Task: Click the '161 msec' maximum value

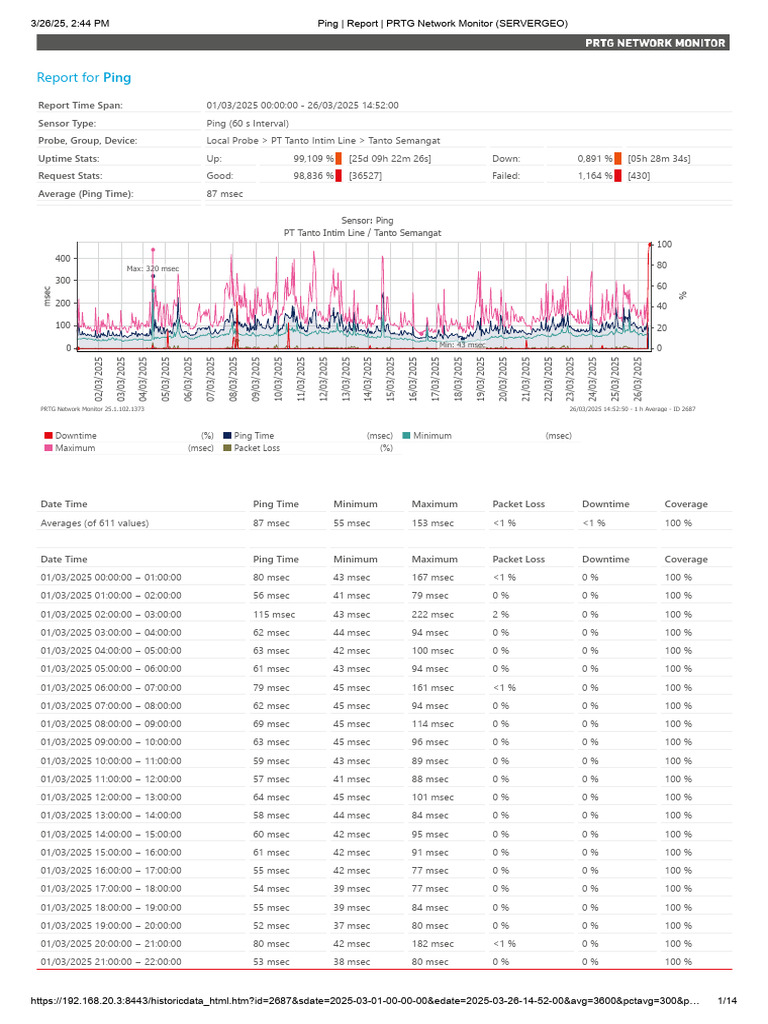Action: click(432, 688)
